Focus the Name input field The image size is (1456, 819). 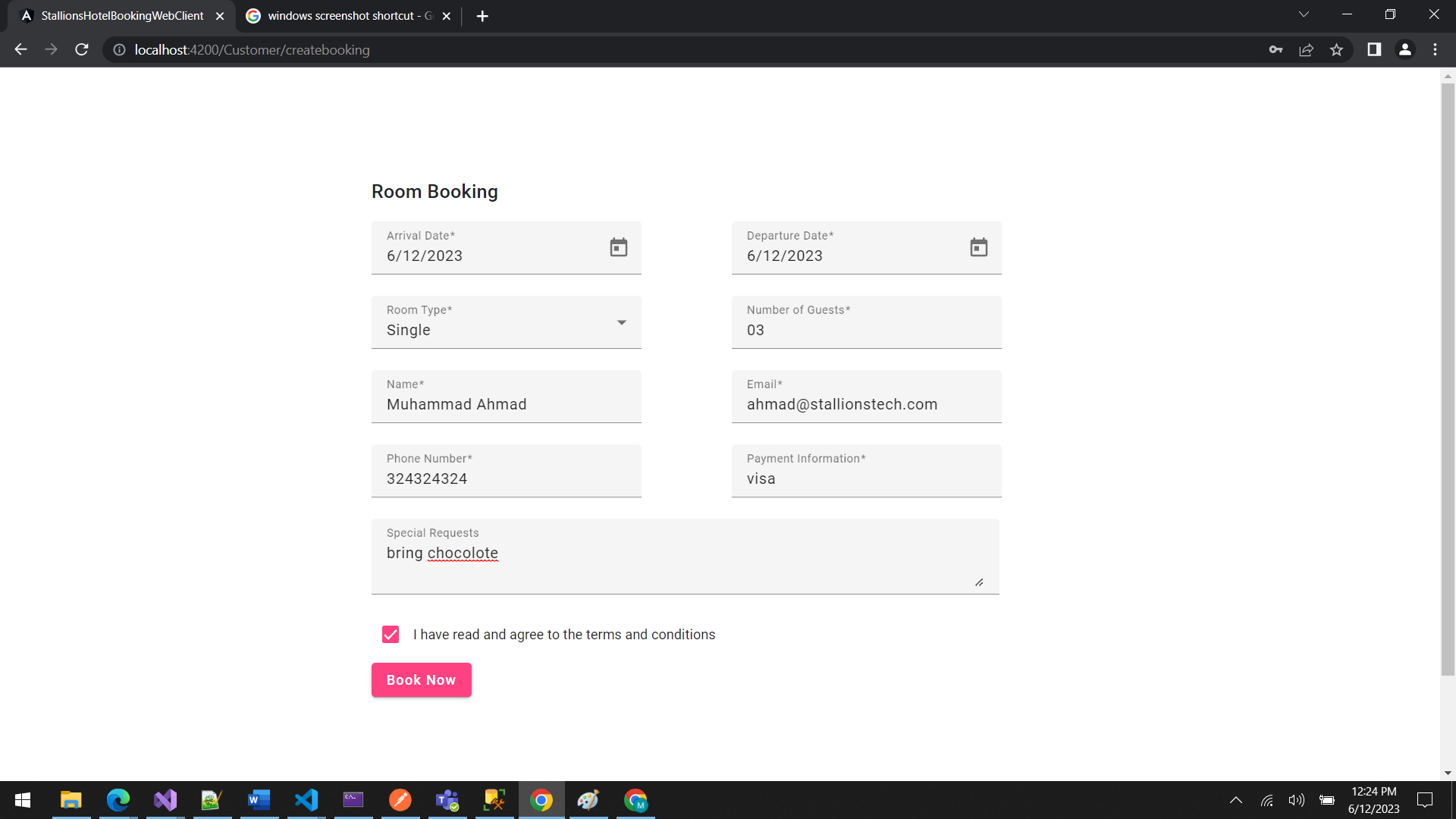coord(507,397)
